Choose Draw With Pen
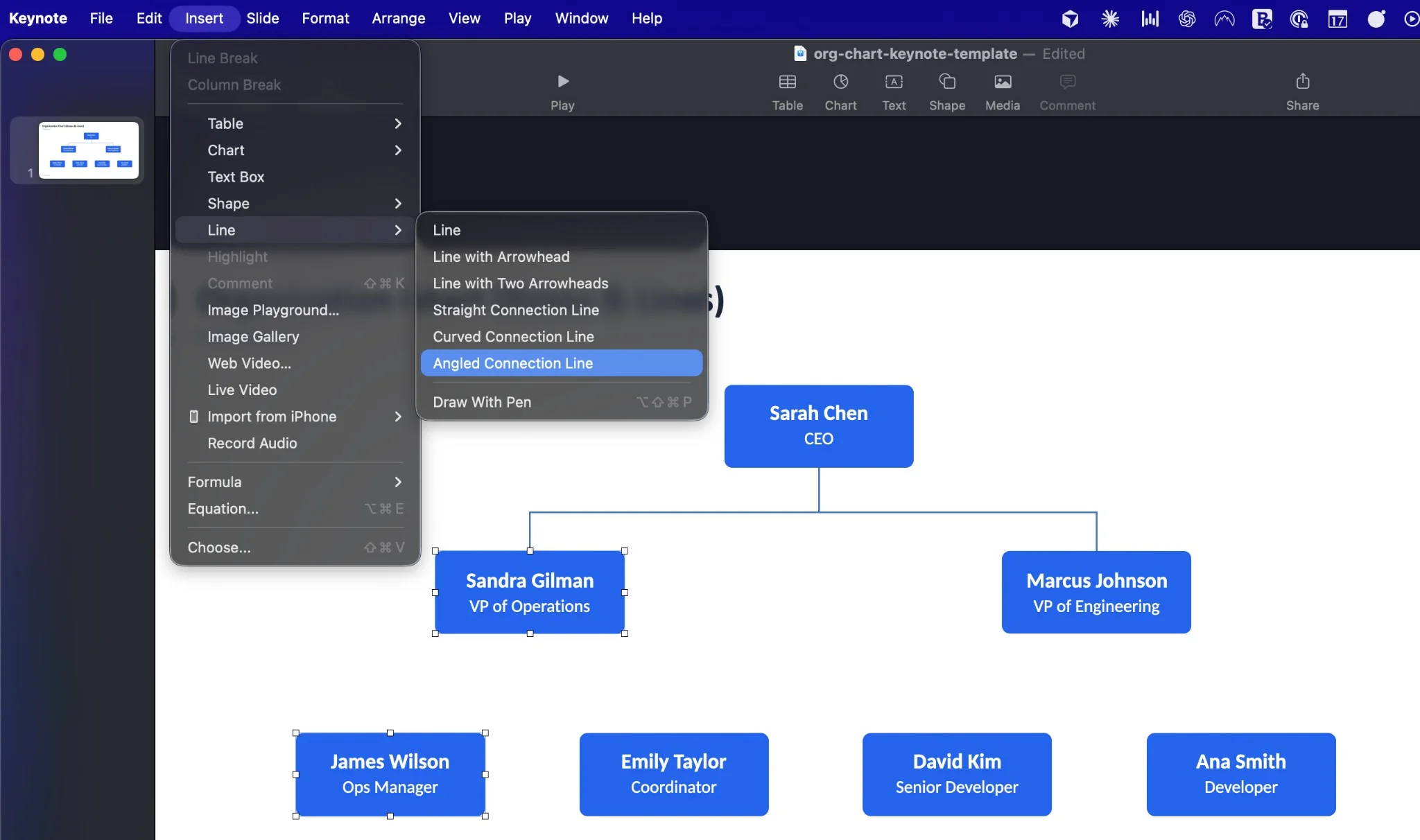The image size is (1420, 840). (481, 402)
